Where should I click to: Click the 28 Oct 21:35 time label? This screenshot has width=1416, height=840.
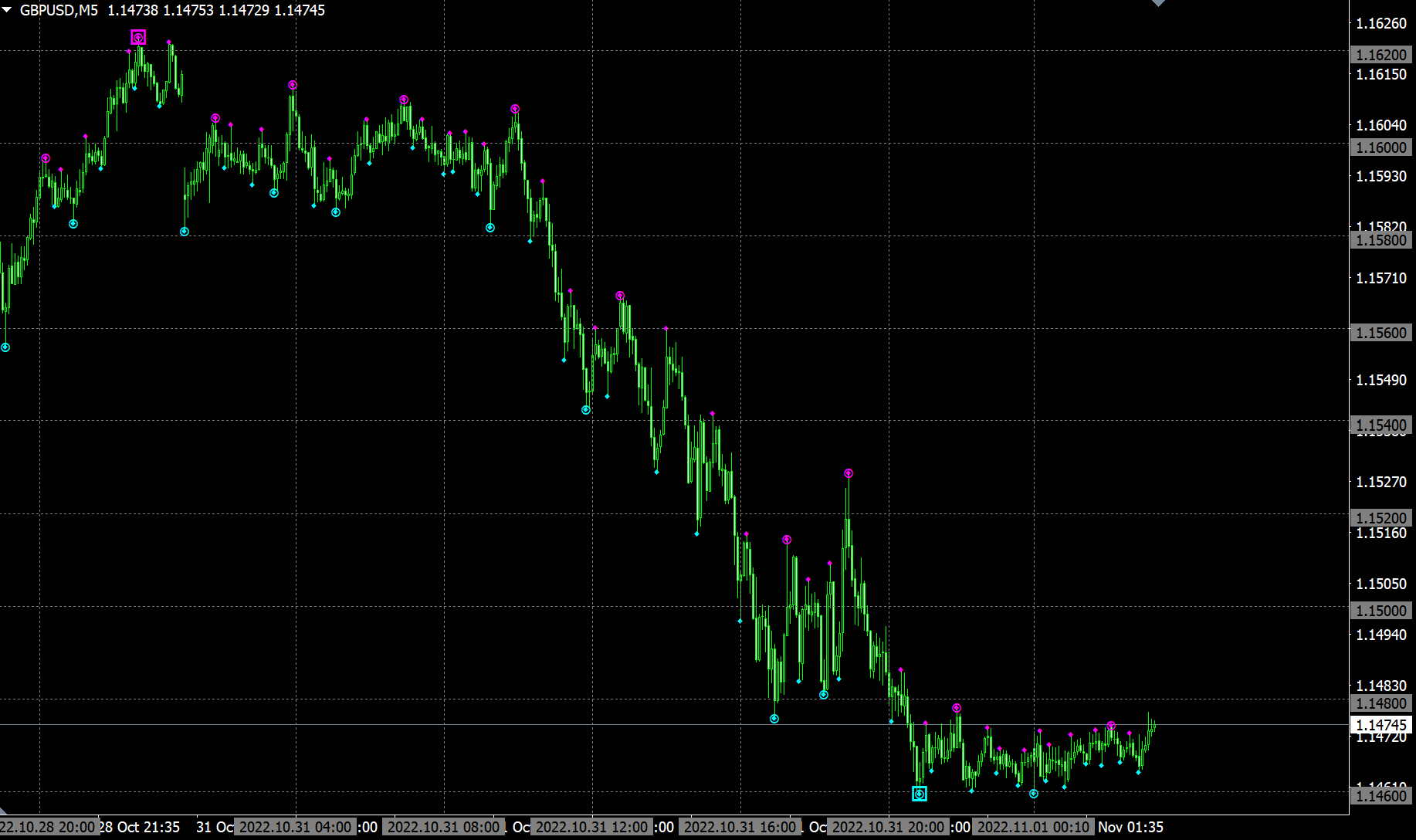[x=140, y=827]
